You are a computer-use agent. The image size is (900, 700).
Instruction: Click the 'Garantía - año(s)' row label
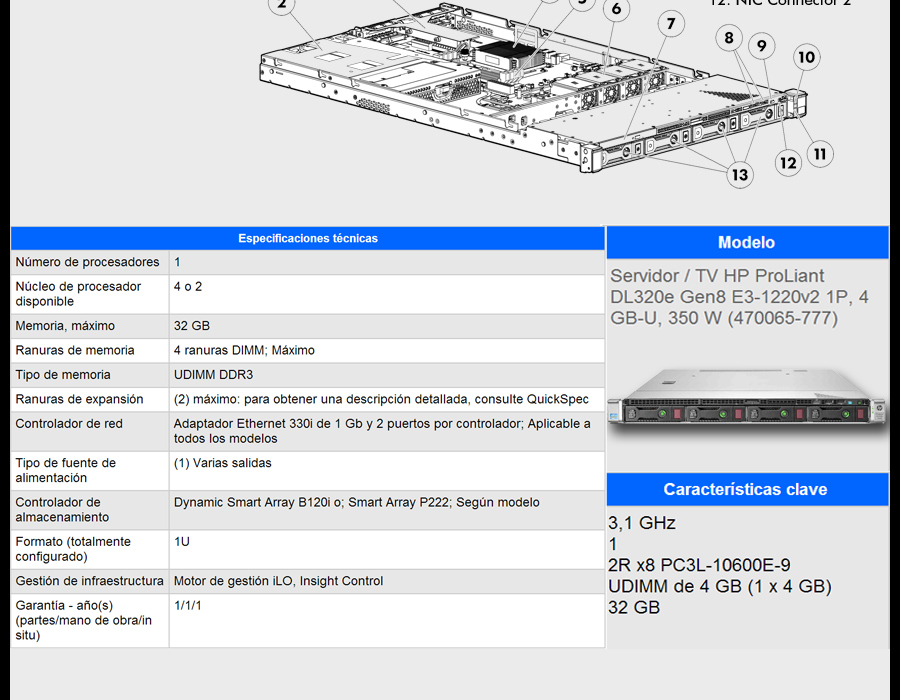84,620
